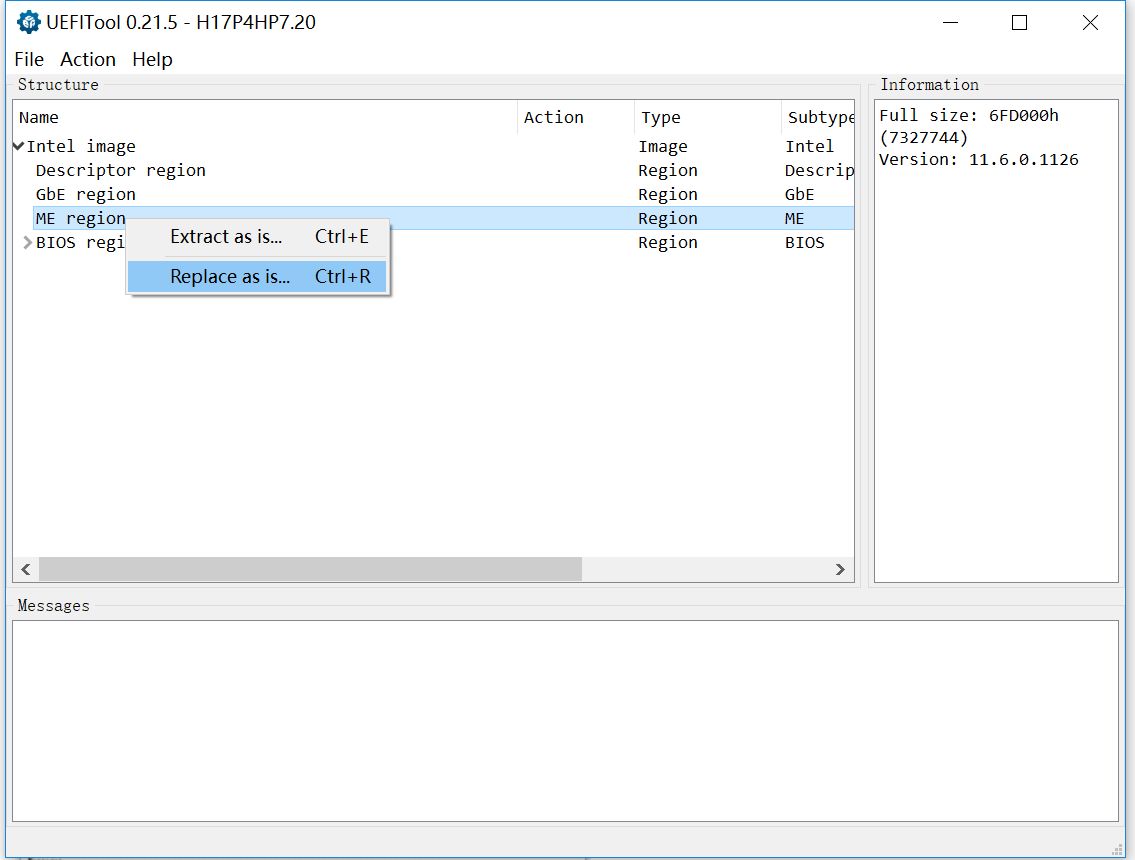The height and width of the screenshot is (860, 1135).
Task: Click the Version 11.6.0.1126 text in Information
Action: (x=979, y=159)
